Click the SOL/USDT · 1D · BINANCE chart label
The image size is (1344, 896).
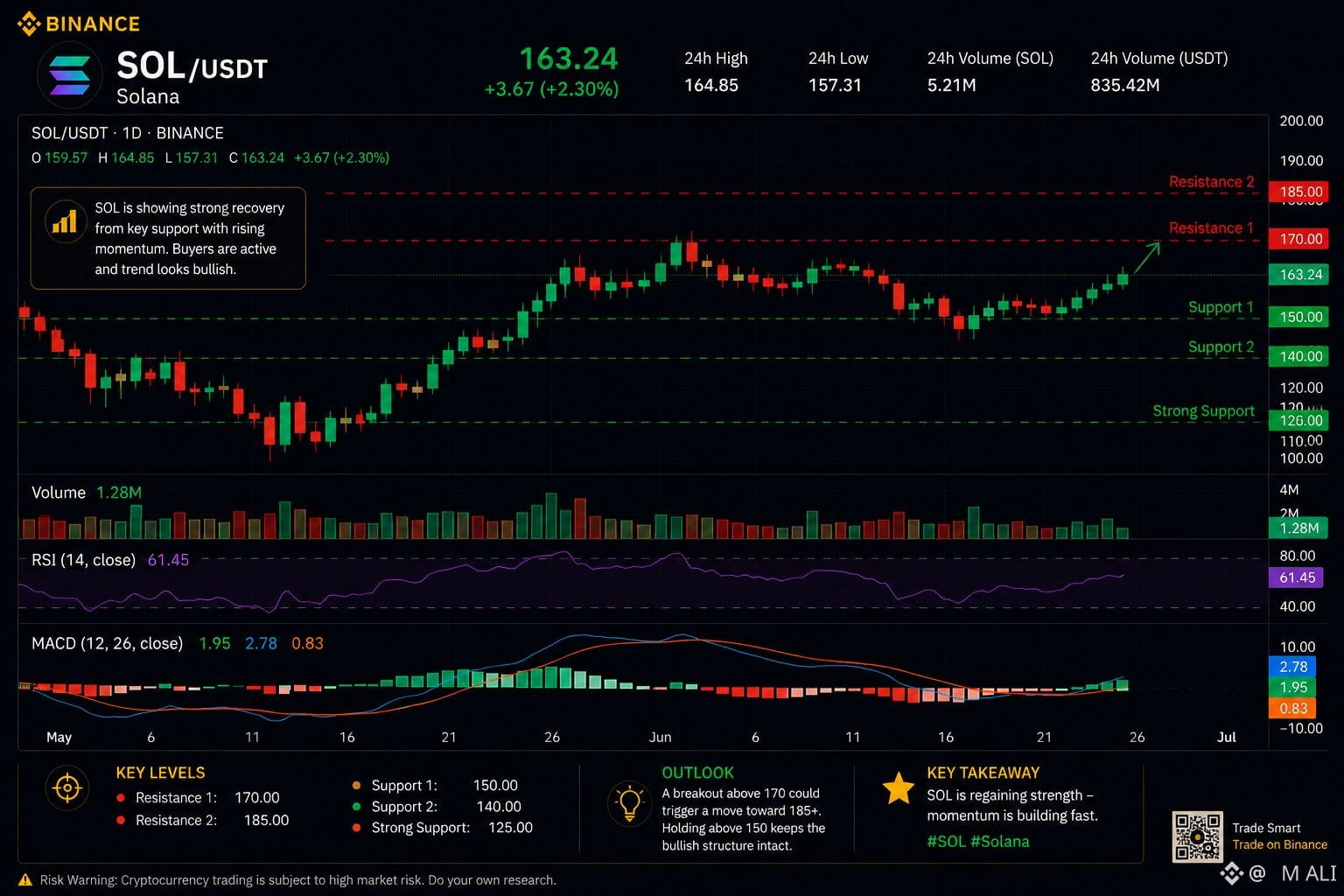click(x=128, y=133)
